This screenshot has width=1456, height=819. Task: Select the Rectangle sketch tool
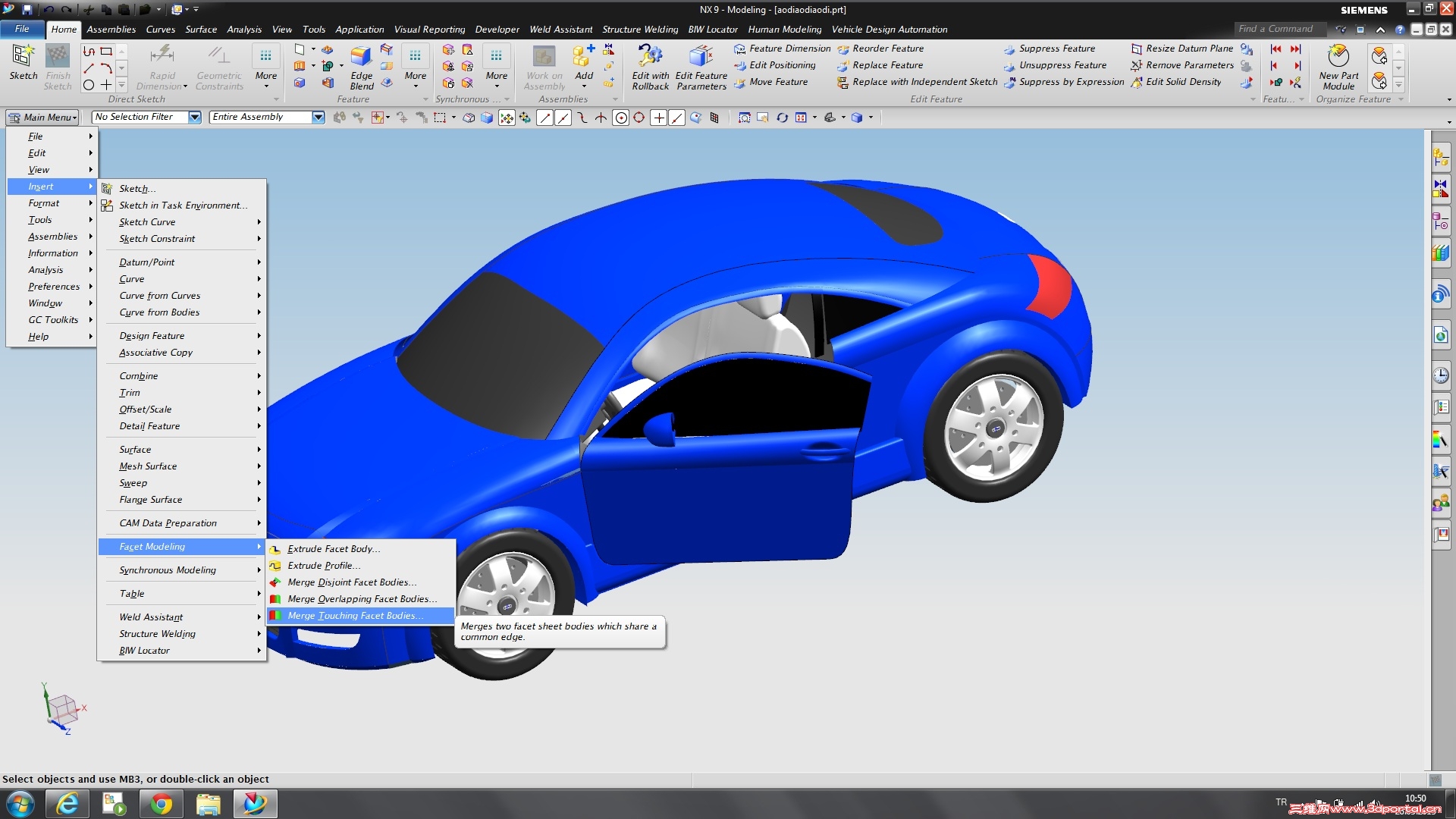pos(106,52)
